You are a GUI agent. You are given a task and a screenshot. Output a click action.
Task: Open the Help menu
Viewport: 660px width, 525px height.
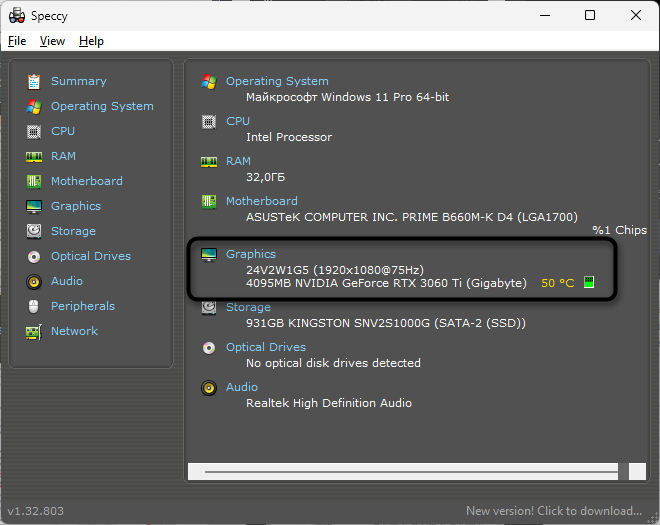click(91, 41)
